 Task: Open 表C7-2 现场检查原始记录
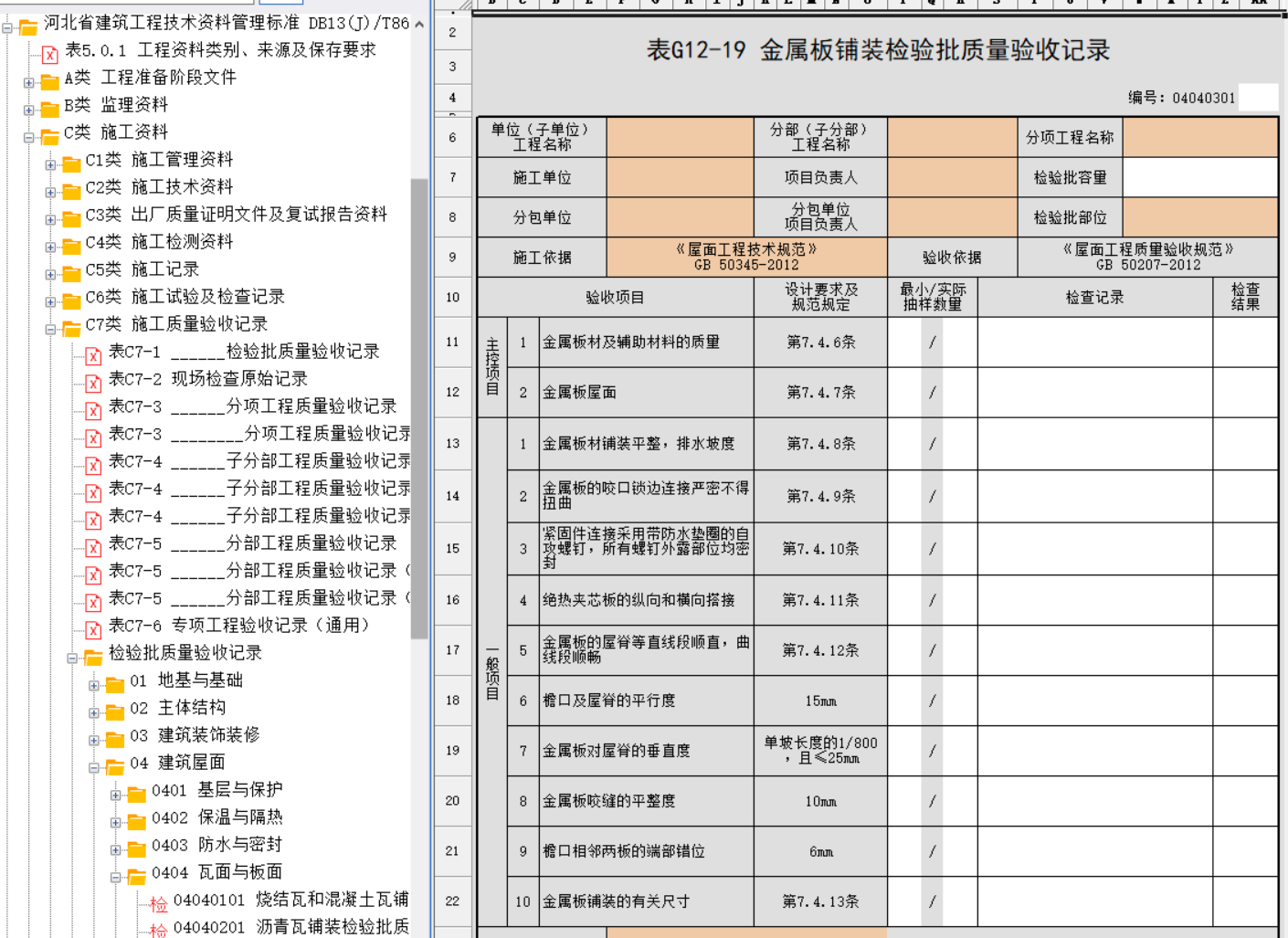tap(207, 379)
